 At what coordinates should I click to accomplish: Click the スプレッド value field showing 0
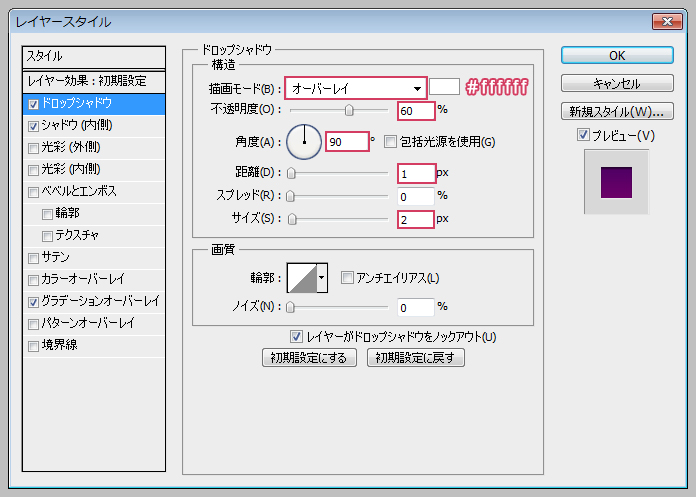coord(415,197)
